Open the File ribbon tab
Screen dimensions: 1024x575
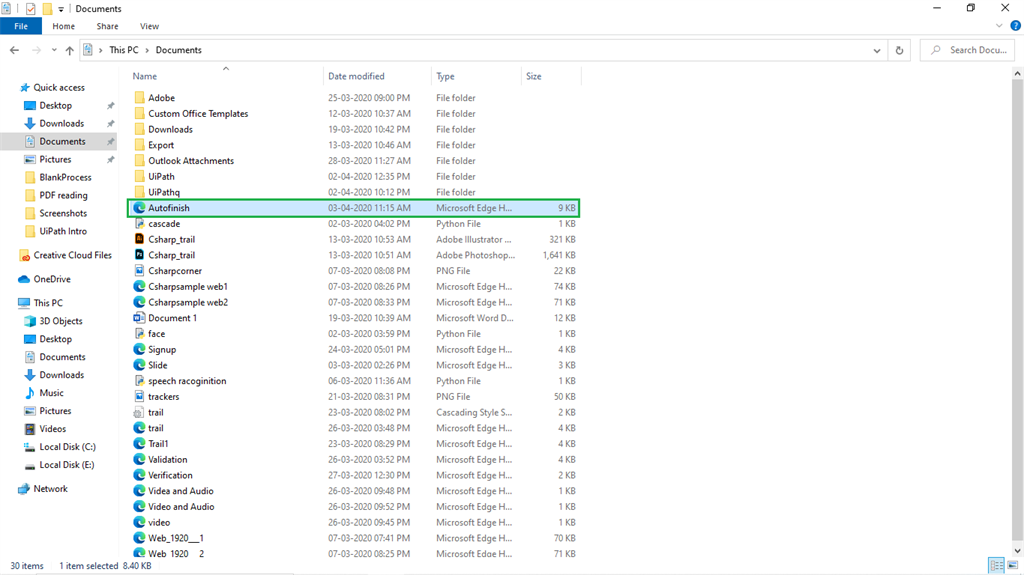[x=21, y=26]
